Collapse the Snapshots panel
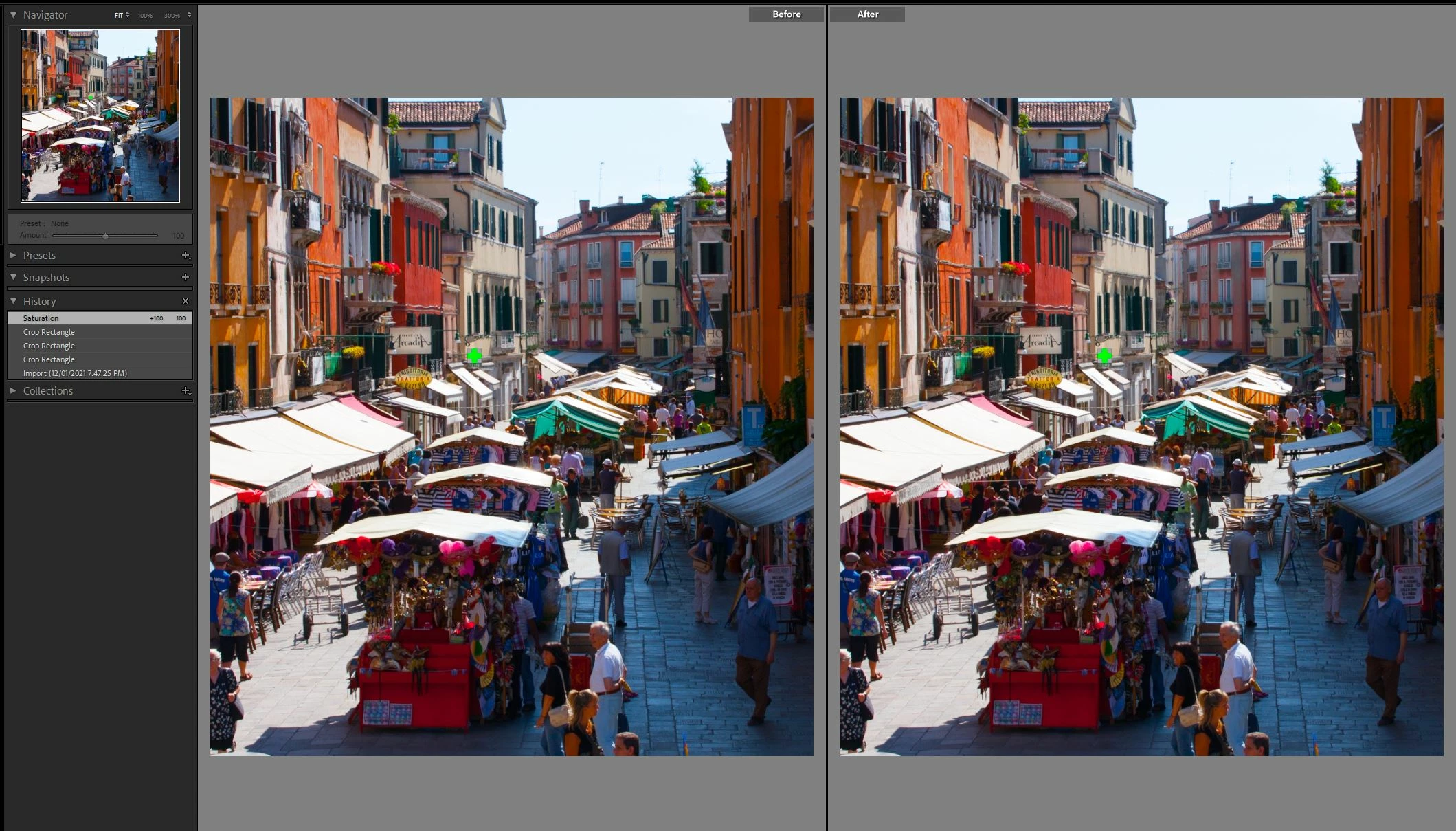 pyautogui.click(x=13, y=277)
